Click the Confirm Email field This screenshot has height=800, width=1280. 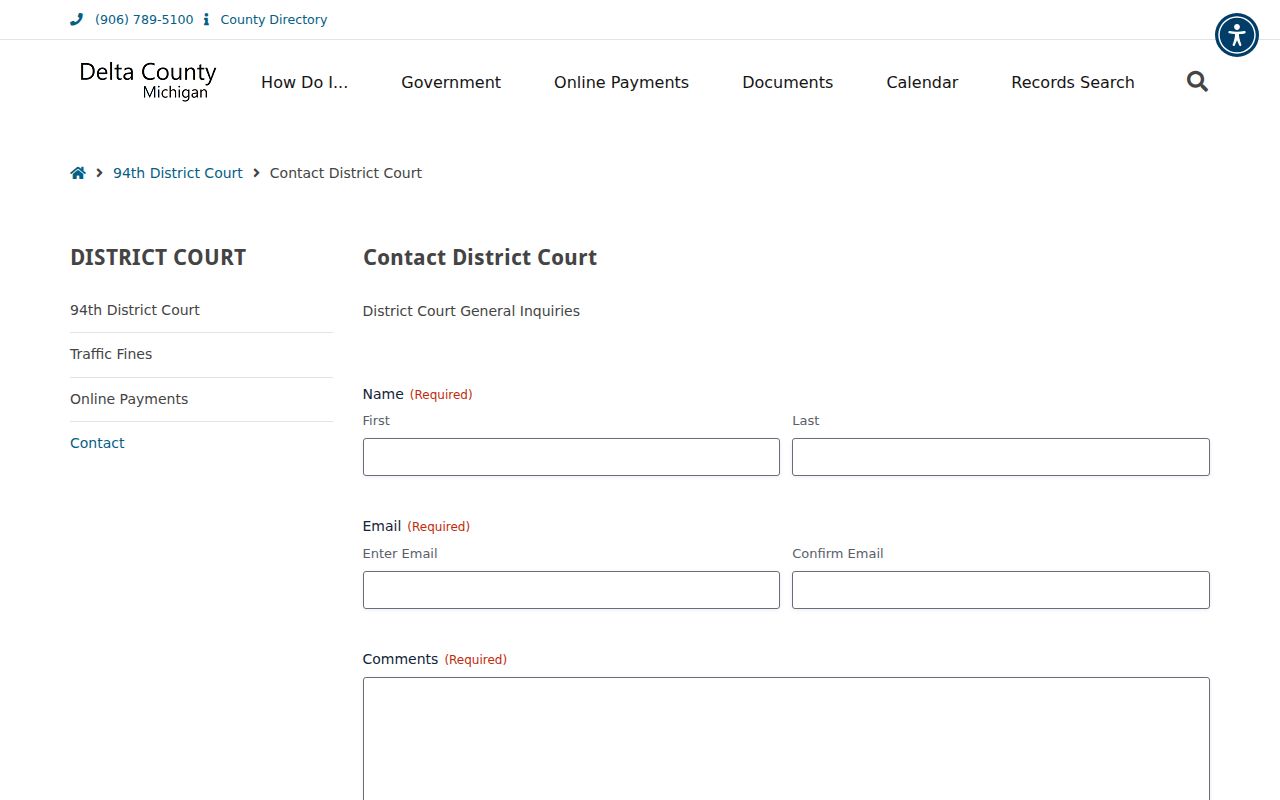point(1001,590)
